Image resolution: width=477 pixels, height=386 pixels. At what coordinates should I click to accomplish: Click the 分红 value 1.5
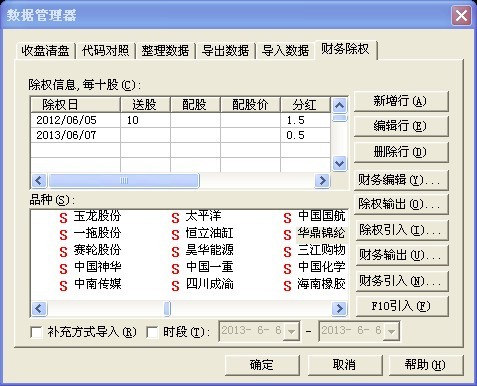tap(296, 120)
